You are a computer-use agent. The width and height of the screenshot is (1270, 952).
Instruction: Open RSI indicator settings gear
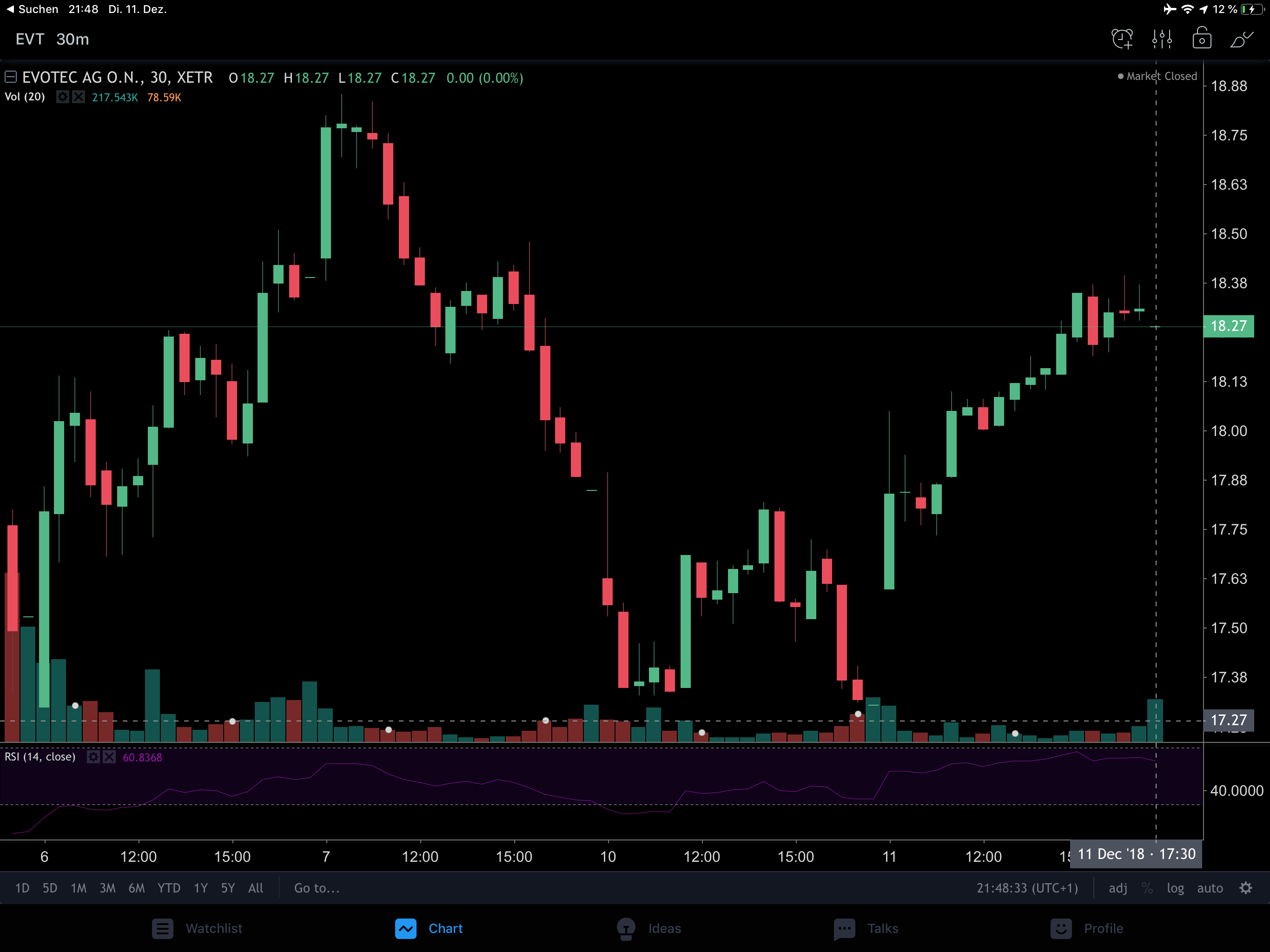93,757
